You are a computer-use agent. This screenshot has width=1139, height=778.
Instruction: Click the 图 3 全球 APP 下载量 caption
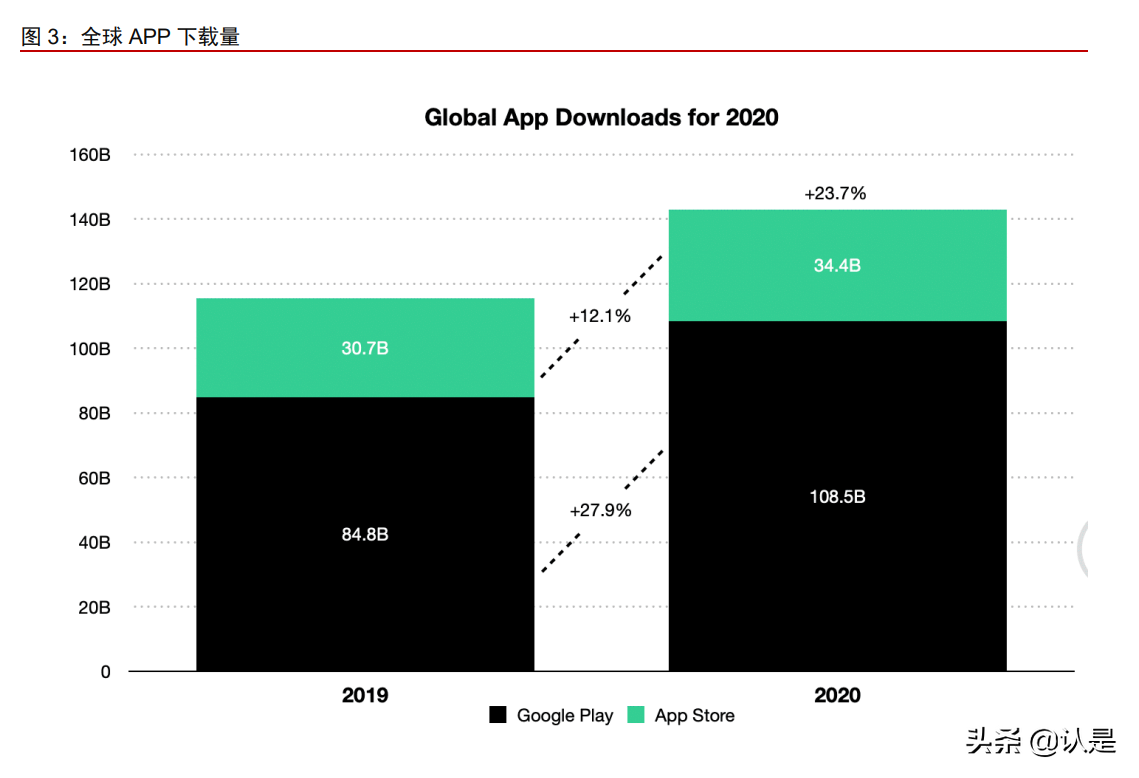pos(131,37)
